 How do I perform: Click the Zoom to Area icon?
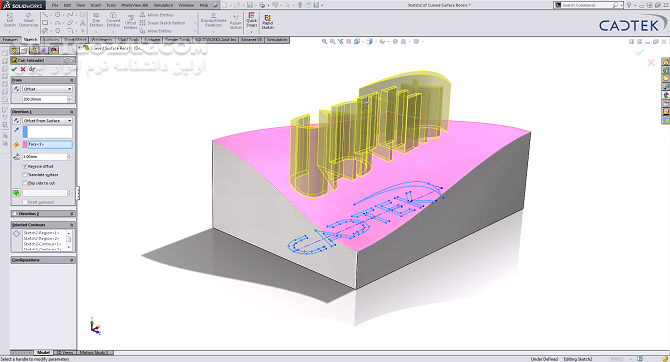[x=332, y=41]
